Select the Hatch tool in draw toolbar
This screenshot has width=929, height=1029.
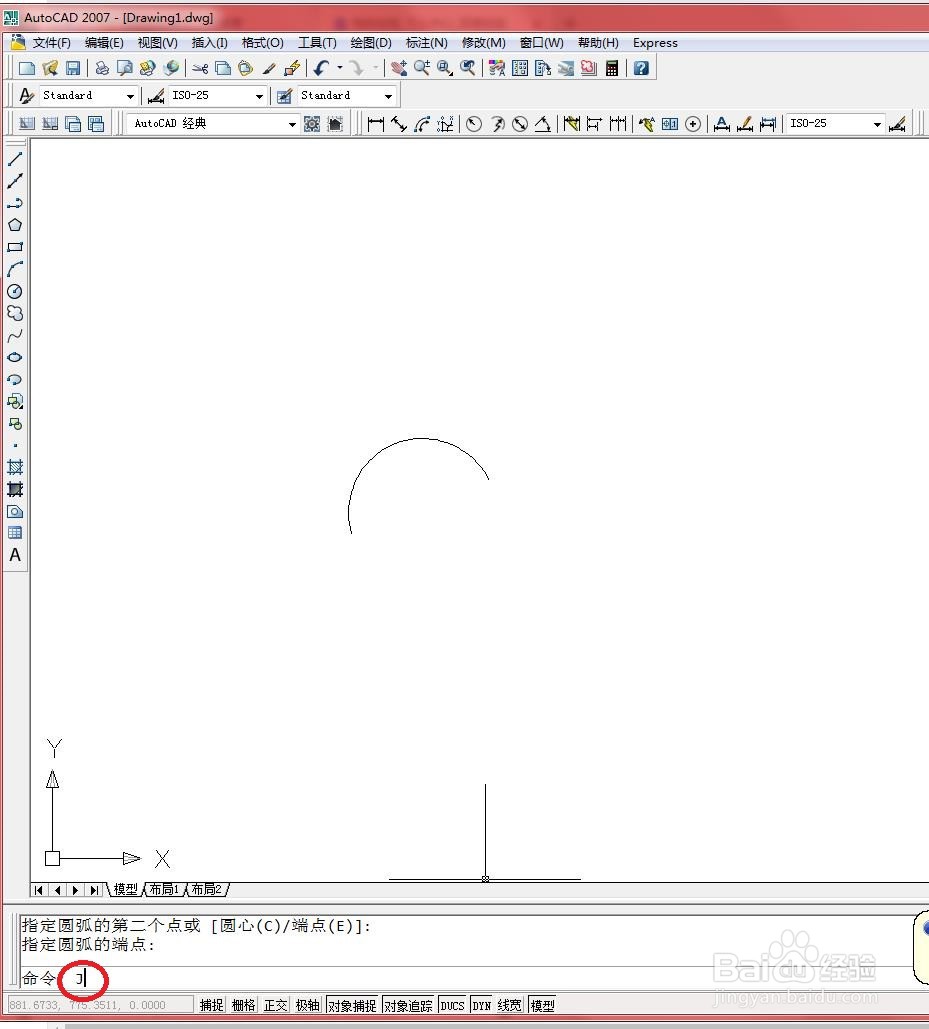click(15, 467)
